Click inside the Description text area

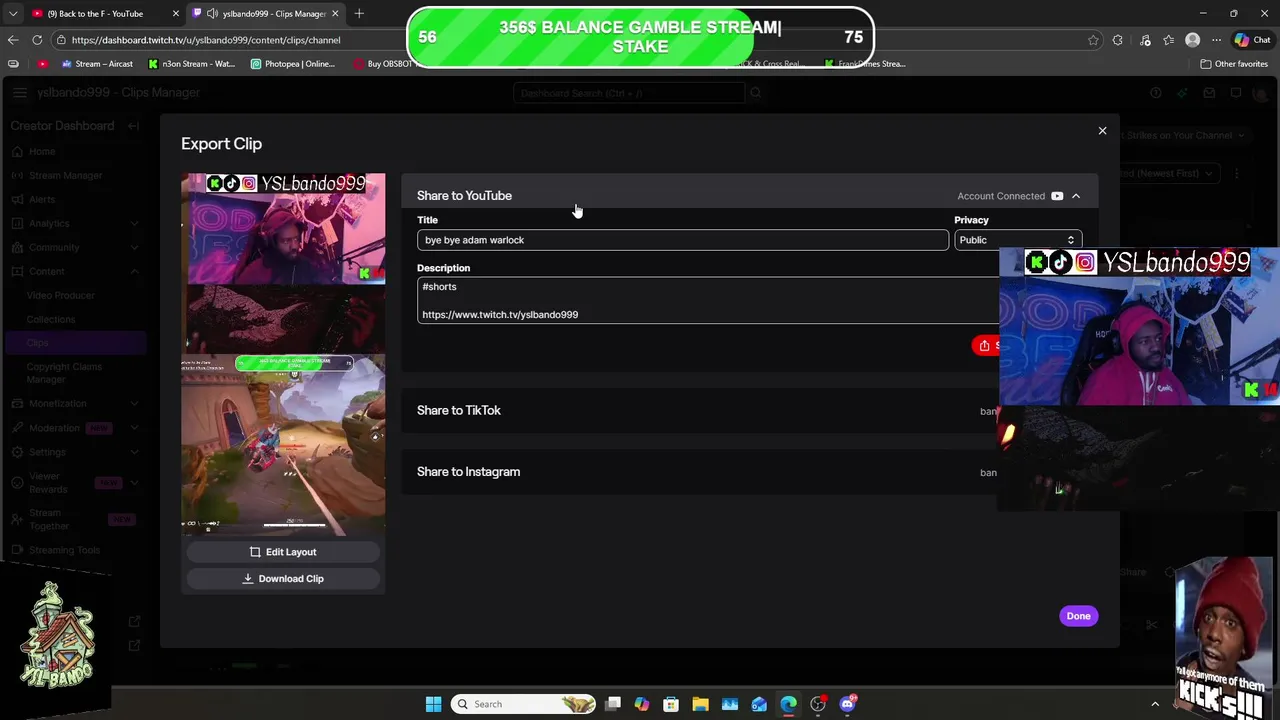point(708,300)
